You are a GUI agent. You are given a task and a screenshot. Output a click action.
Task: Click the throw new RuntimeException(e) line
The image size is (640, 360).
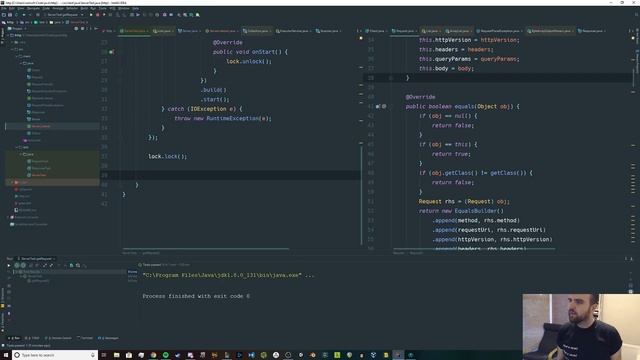coord(223,118)
